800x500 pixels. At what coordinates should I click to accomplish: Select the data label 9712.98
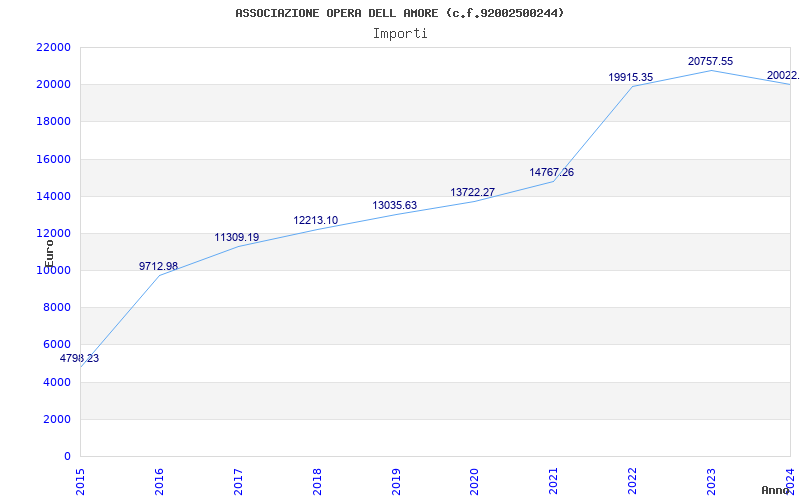(158, 266)
